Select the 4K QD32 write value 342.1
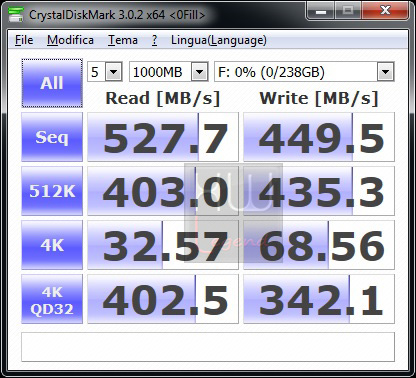 (319, 299)
